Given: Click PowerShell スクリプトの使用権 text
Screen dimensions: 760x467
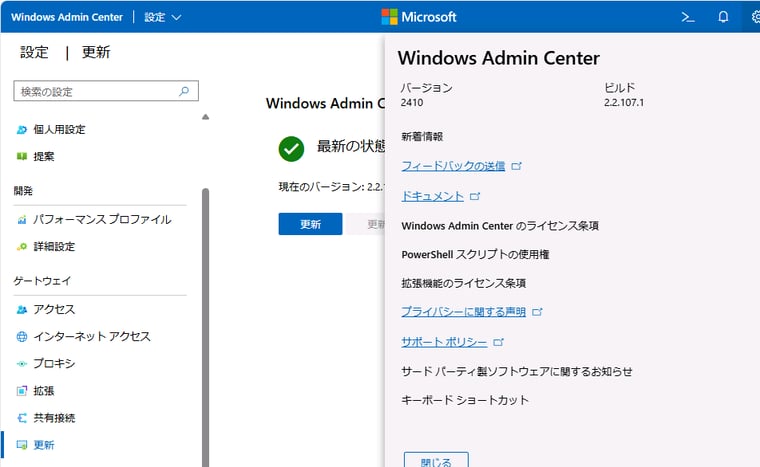Looking at the screenshot, I should (475, 255).
